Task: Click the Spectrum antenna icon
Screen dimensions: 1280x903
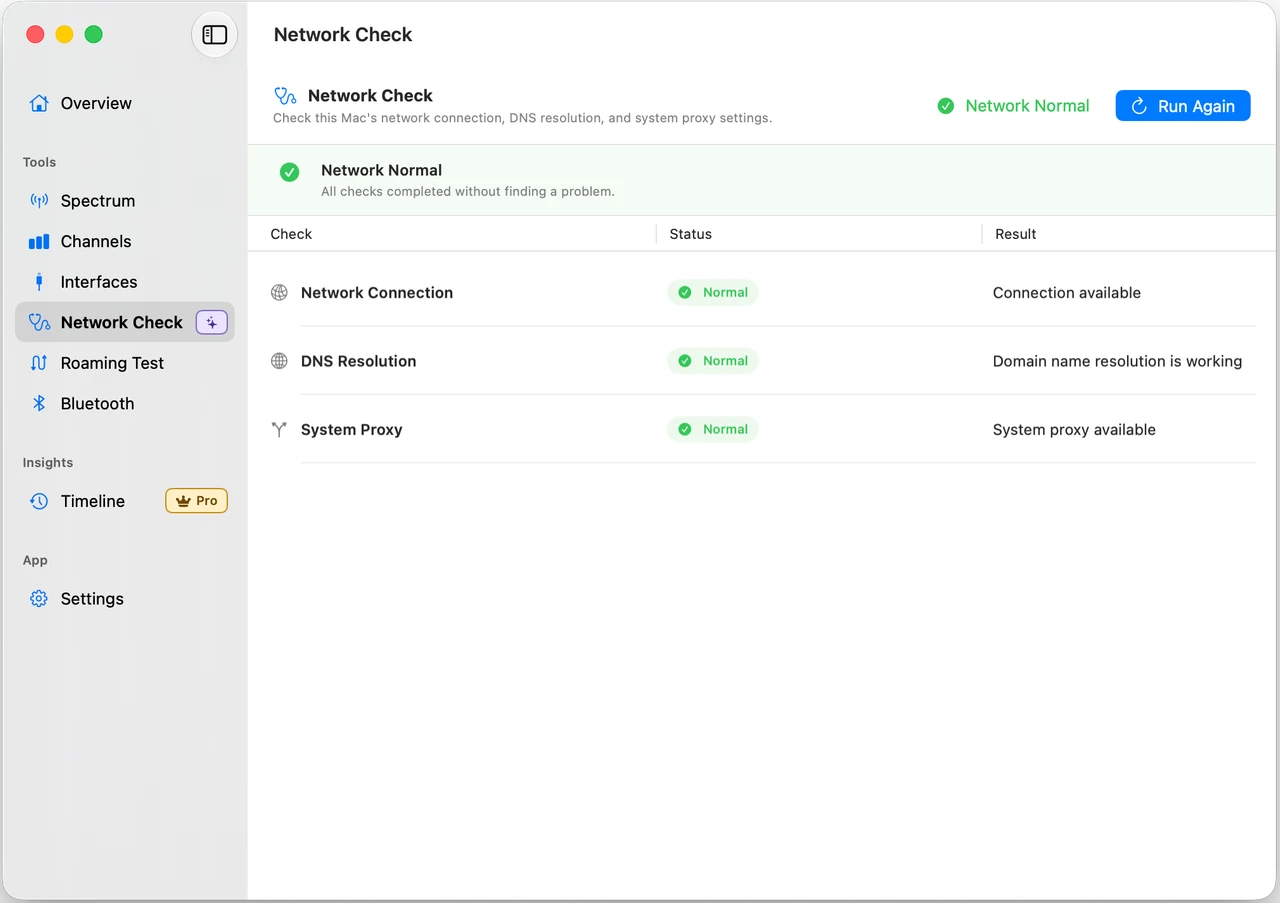Action: coord(39,201)
